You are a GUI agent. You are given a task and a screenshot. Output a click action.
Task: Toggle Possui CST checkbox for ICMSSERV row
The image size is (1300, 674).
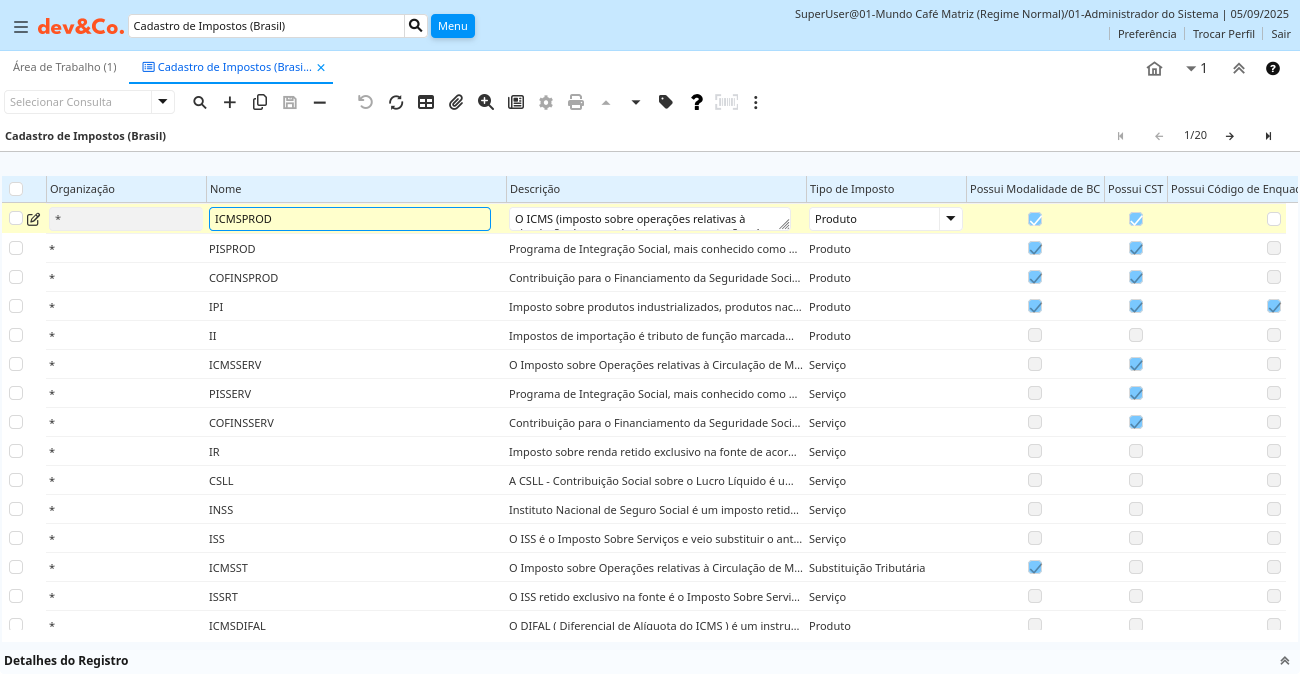[1136, 364]
